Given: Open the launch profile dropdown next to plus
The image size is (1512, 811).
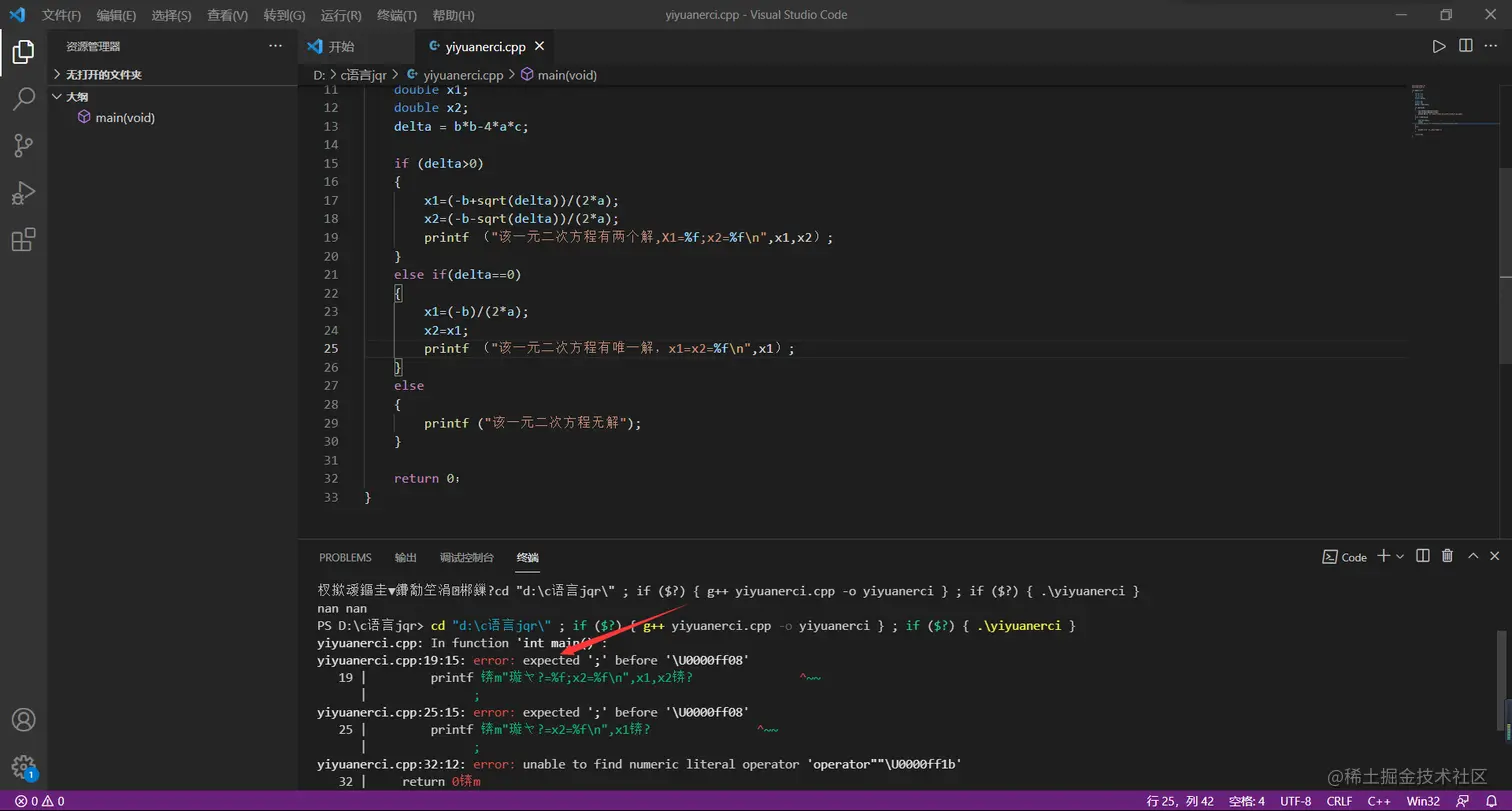Looking at the screenshot, I should pyautogui.click(x=1400, y=556).
